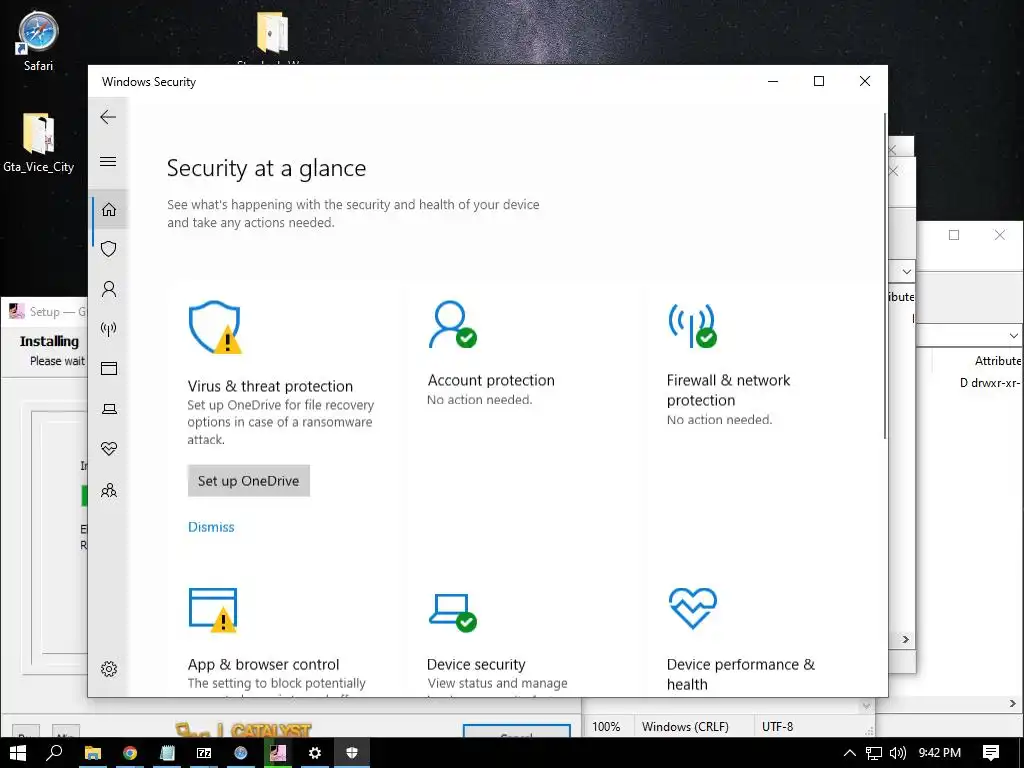Open Account protection person icon in sidebar

(x=109, y=289)
